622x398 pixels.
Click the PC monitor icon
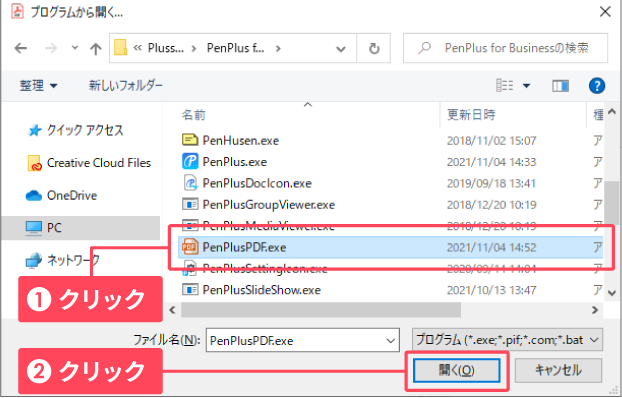pyautogui.click(x=34, y=228)
